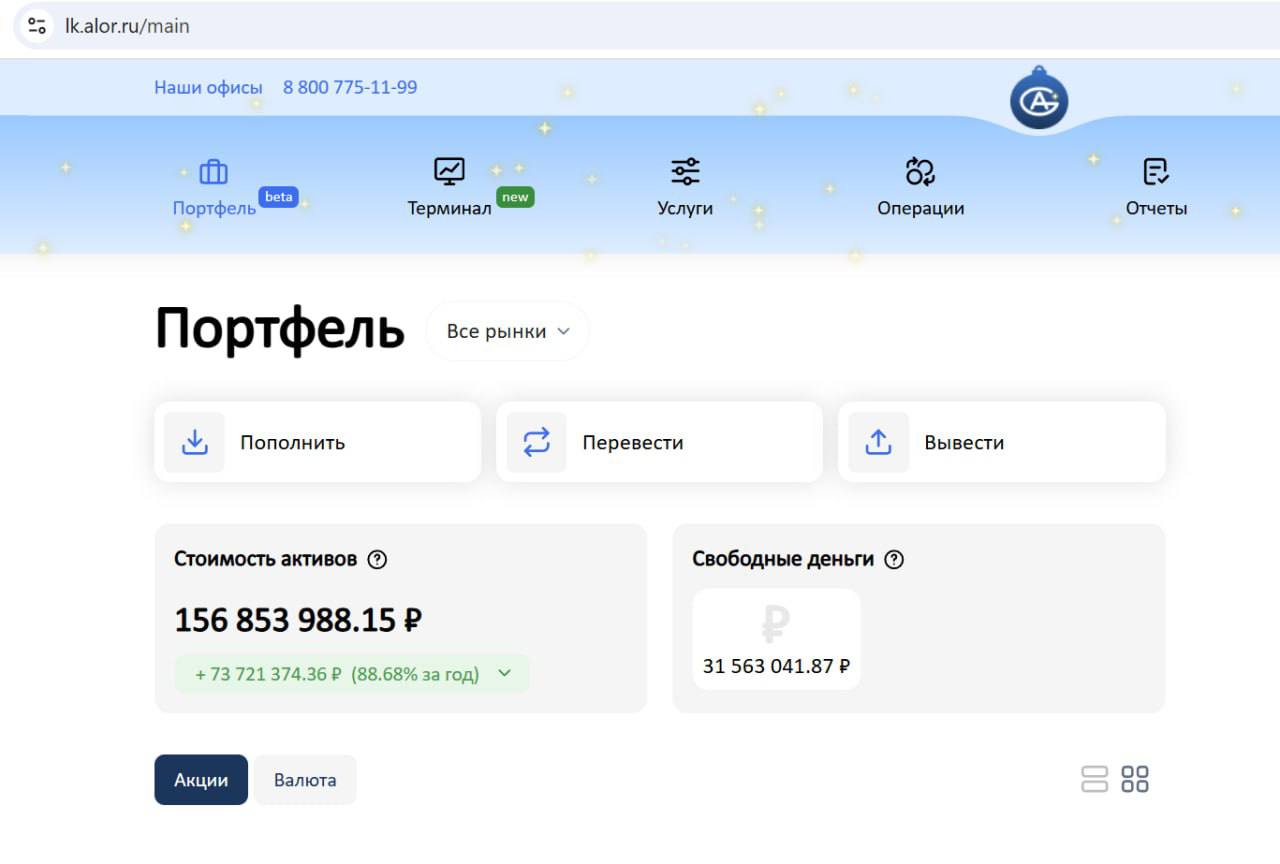Screen dimensions: 1280x864
Task: Switch to list view layout
Action: coord(1095,779)
